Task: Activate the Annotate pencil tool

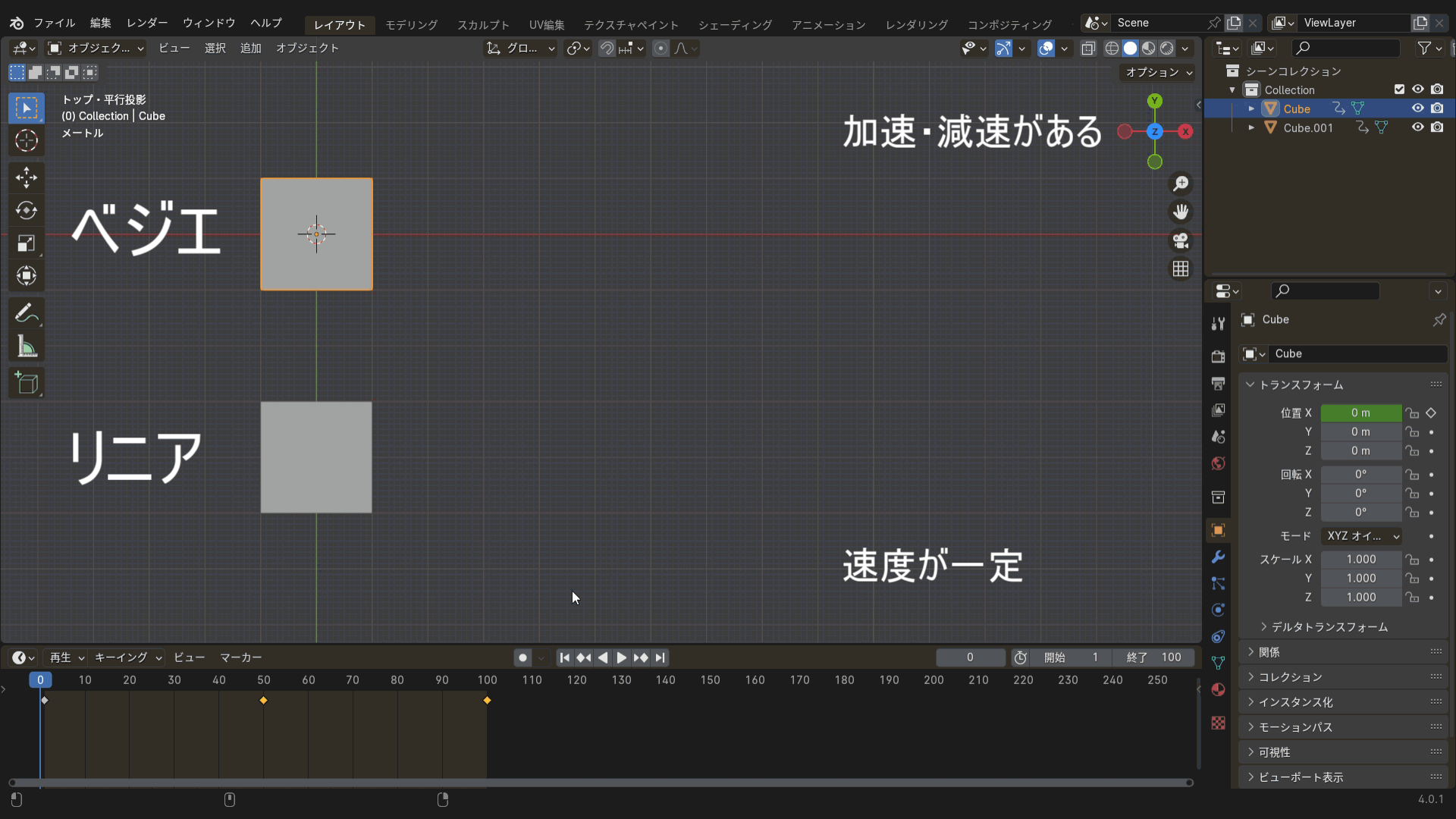Action: 27,313
